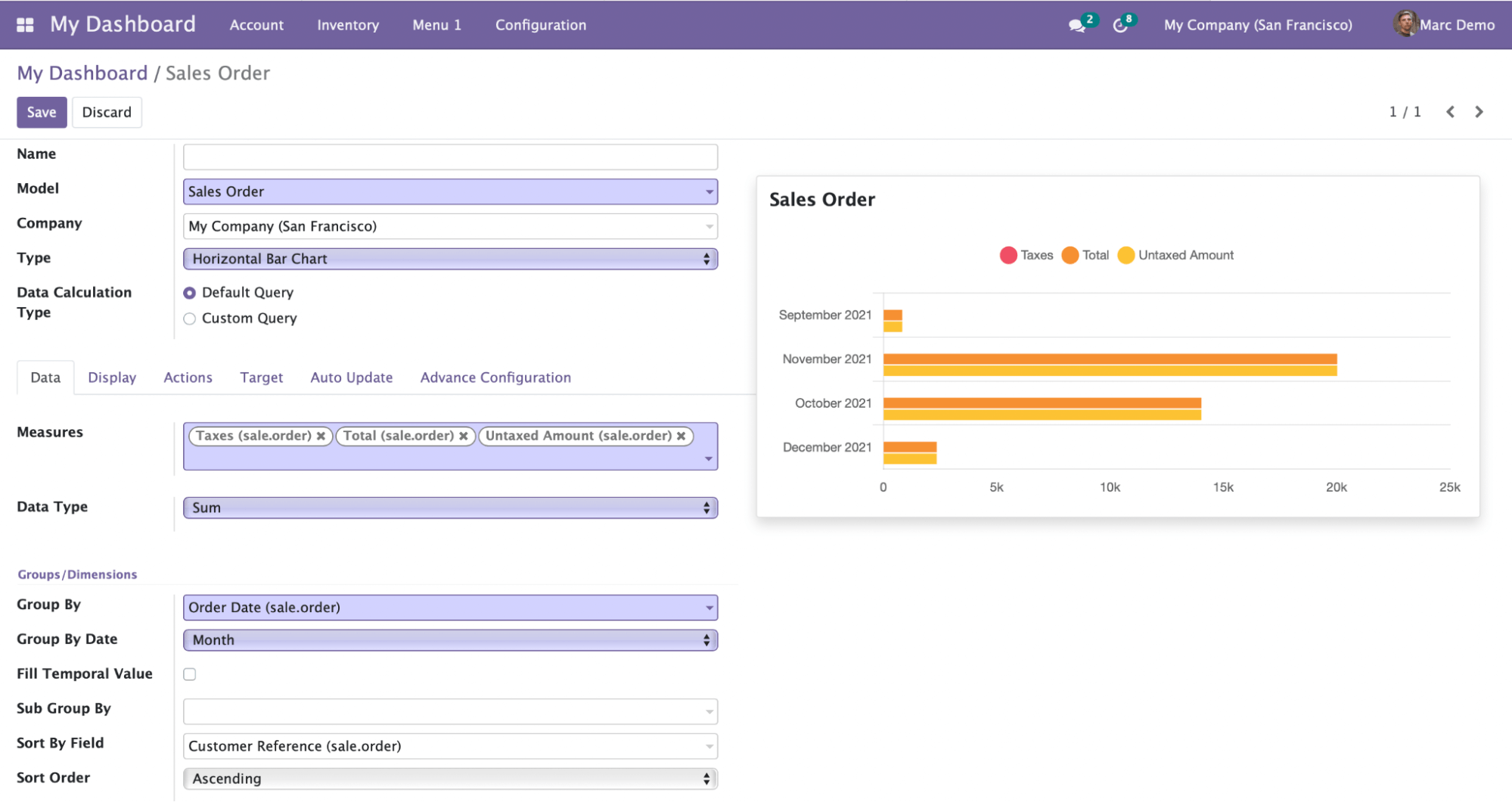Open the Sub Group By dropdown
This screenshot has height=802, width=1512.
(x=450, y=711)
